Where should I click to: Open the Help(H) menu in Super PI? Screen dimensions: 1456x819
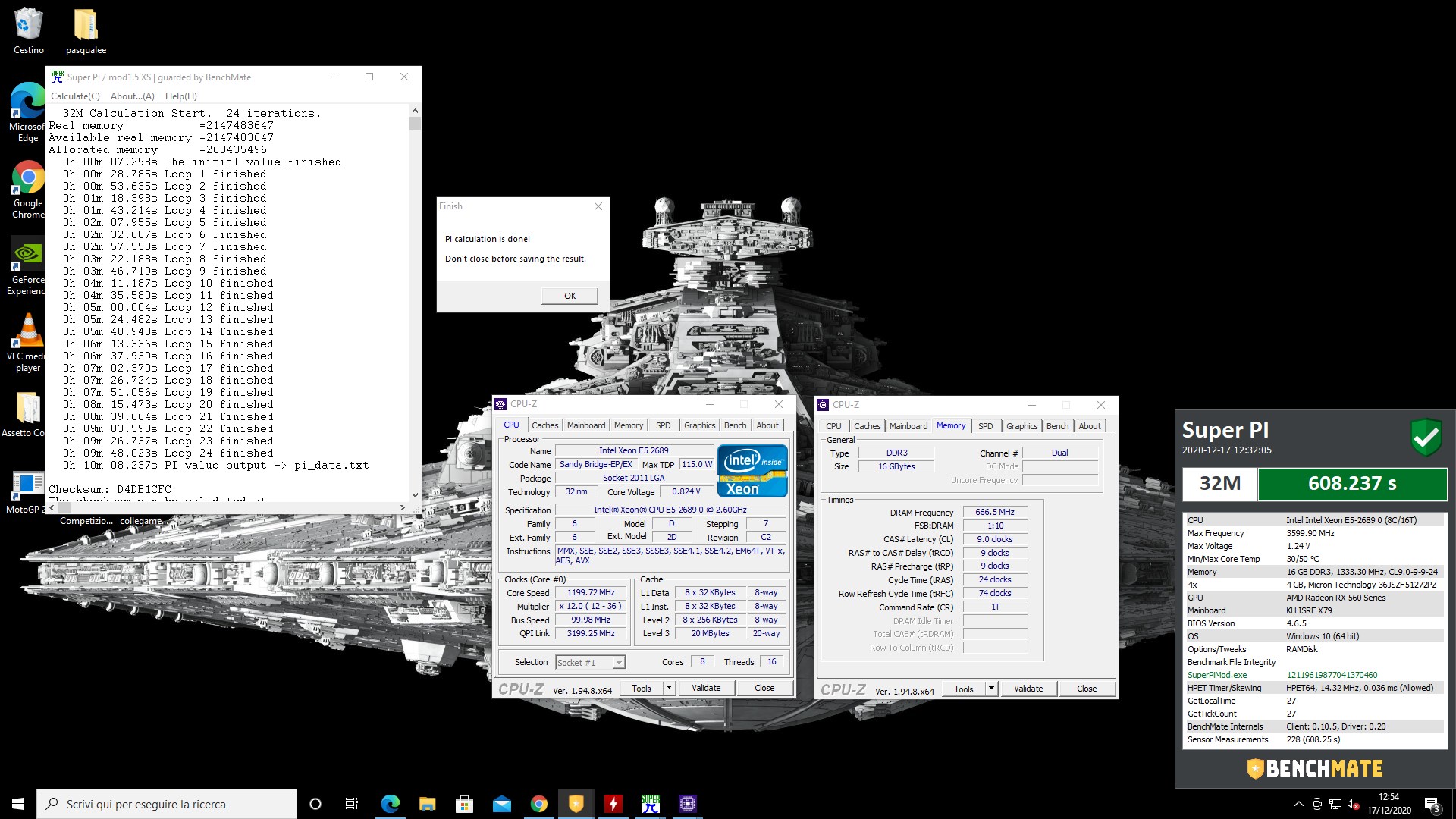[180, 96]
